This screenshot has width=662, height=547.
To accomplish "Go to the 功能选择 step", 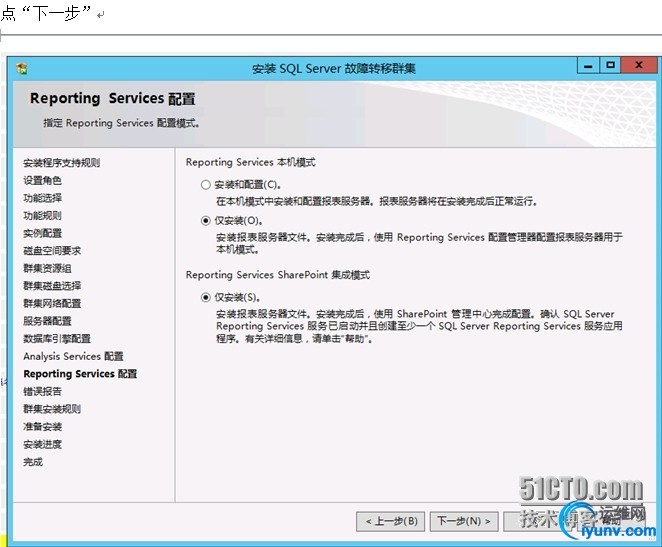I will [43, 198].
